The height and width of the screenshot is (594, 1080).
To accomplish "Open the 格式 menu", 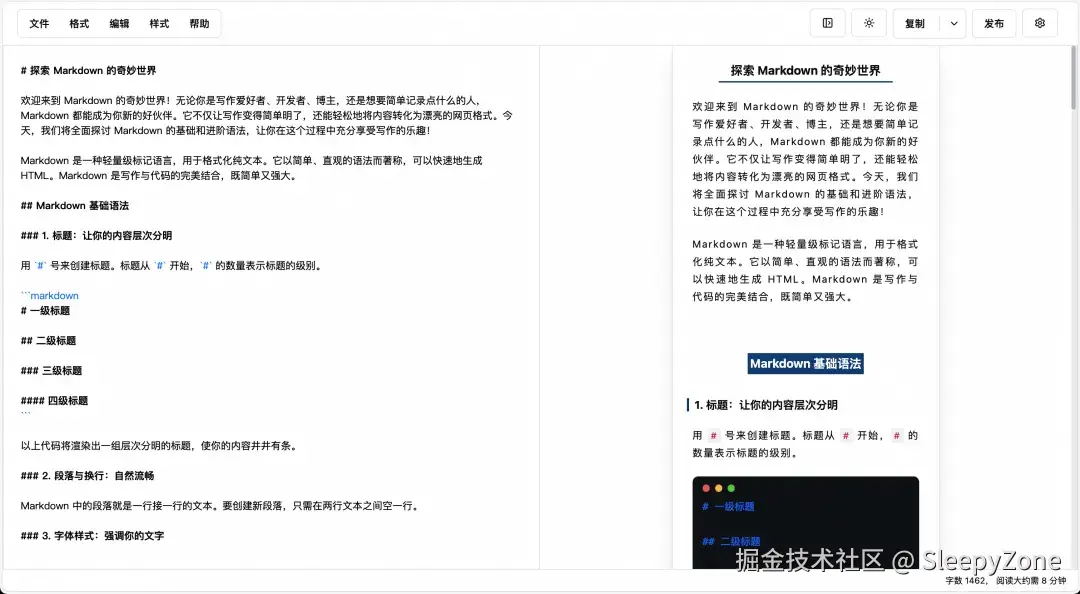I will pos(79,23).
